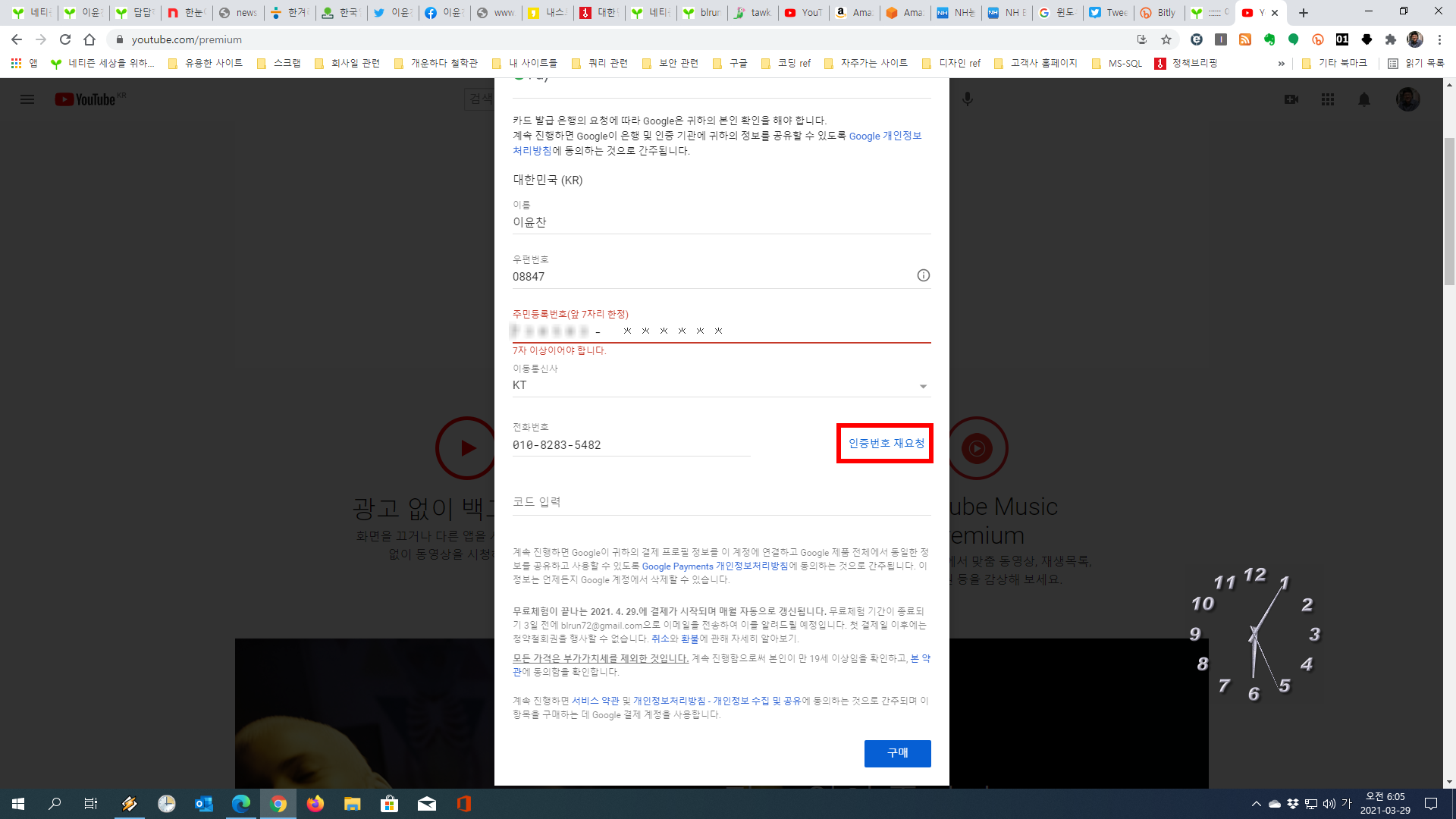Click the resident registration number field
Image resolution: width=1456 pixels, height=819 pixels.
[721, 331]
